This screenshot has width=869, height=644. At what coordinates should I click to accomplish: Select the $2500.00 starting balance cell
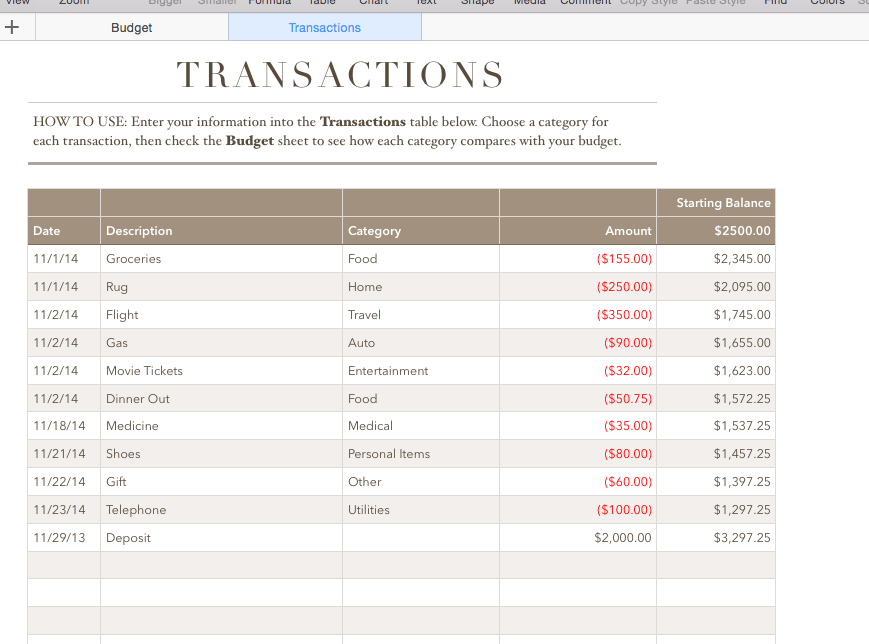point(716,231)
